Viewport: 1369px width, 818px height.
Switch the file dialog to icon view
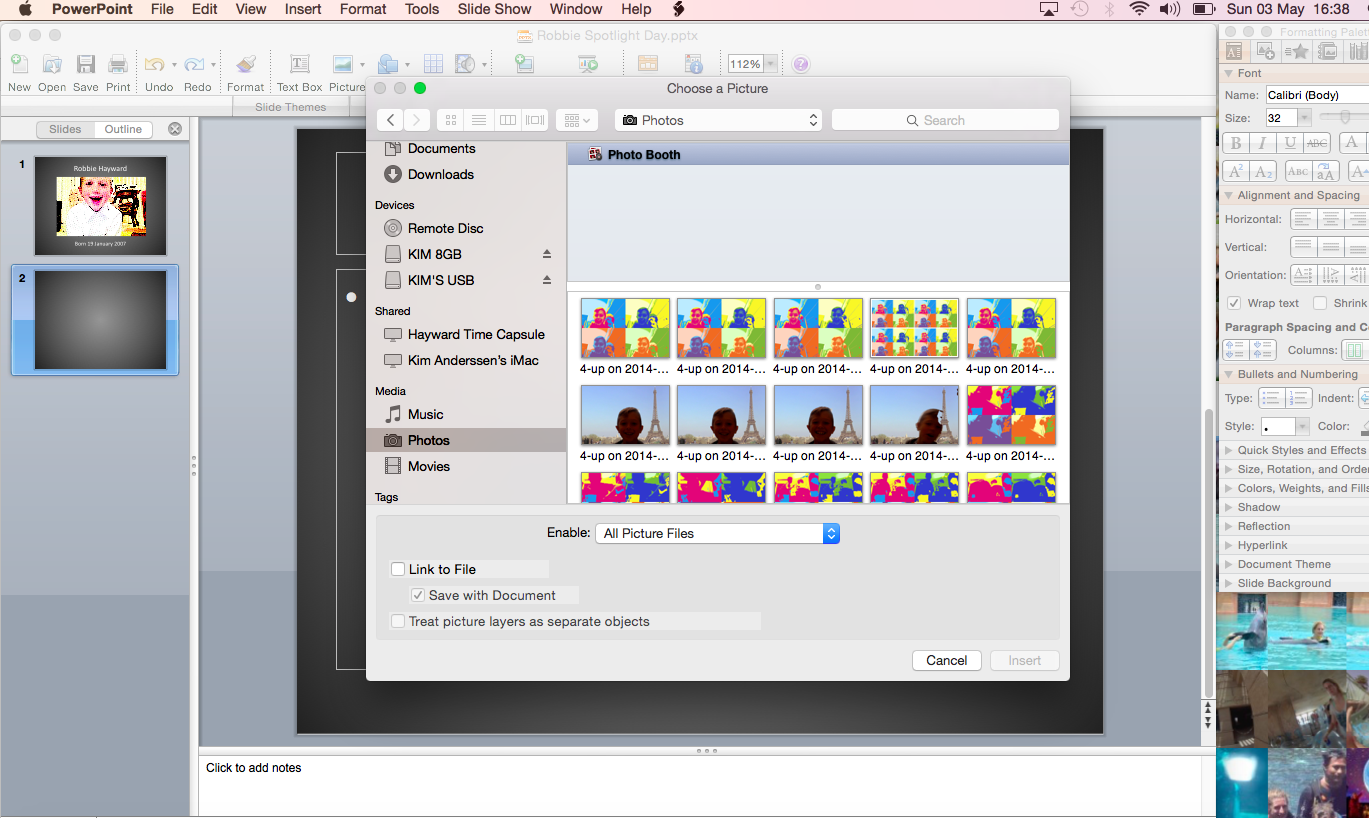(x=451, y=120)
